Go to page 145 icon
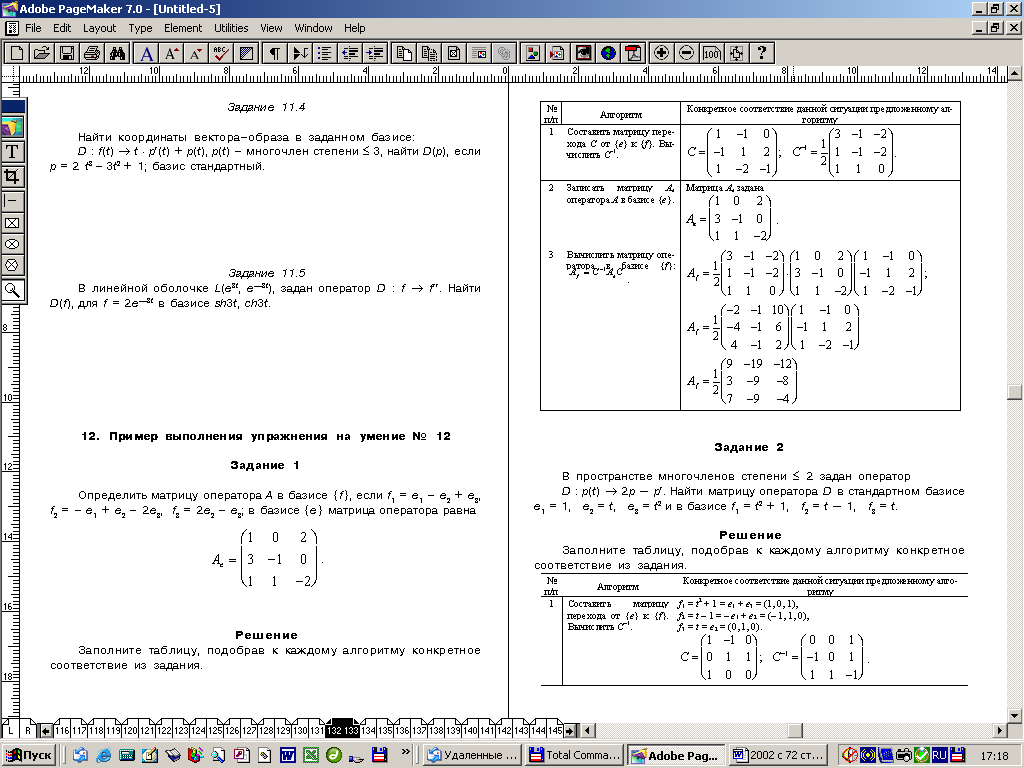The image size is (1024, 768). tap(555, 730)
